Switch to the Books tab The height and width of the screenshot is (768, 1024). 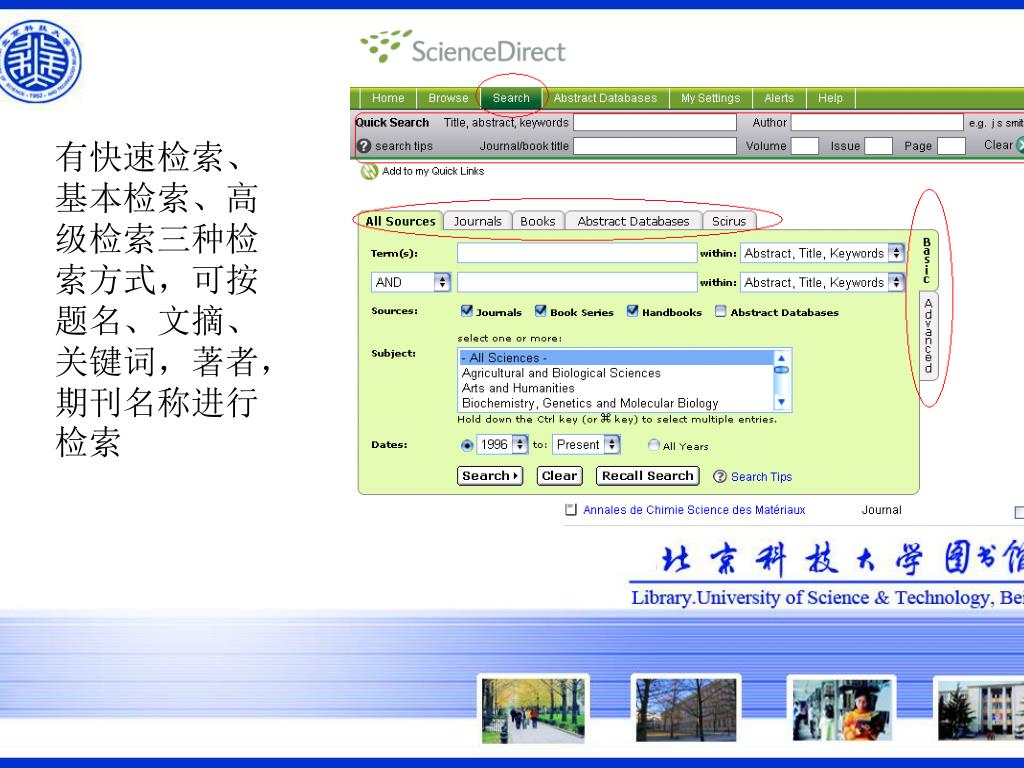point(537,221)
